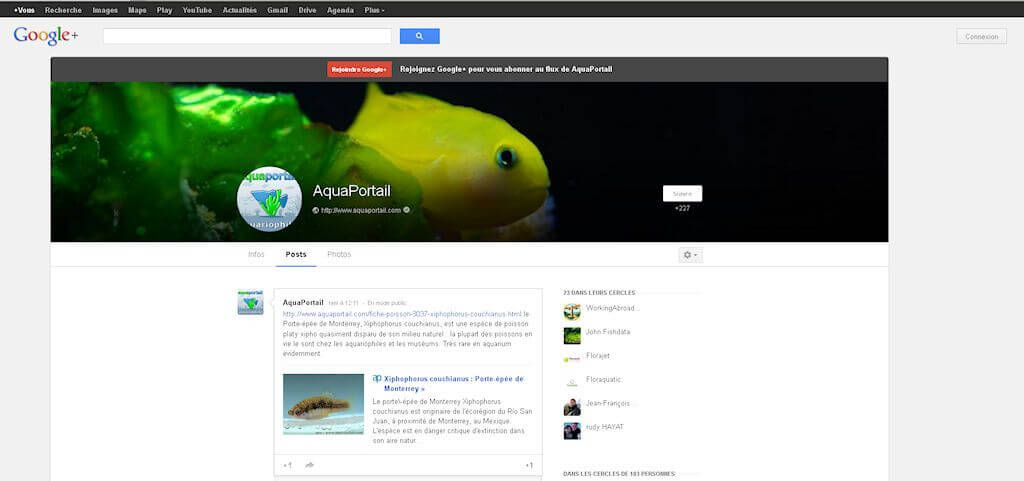
Task: Click the share arrow under the post
Action: pyautogui.click(x=310, y=465)
